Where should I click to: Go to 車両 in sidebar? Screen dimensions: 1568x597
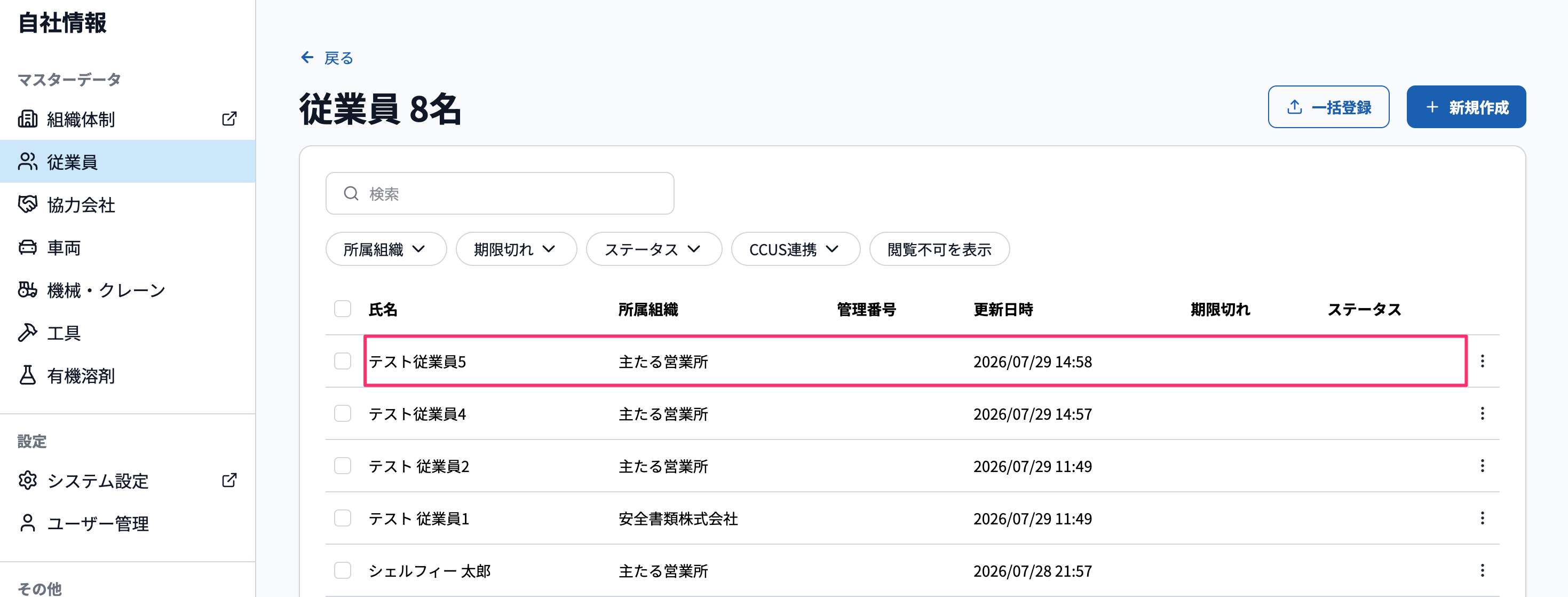click(127, 247)
